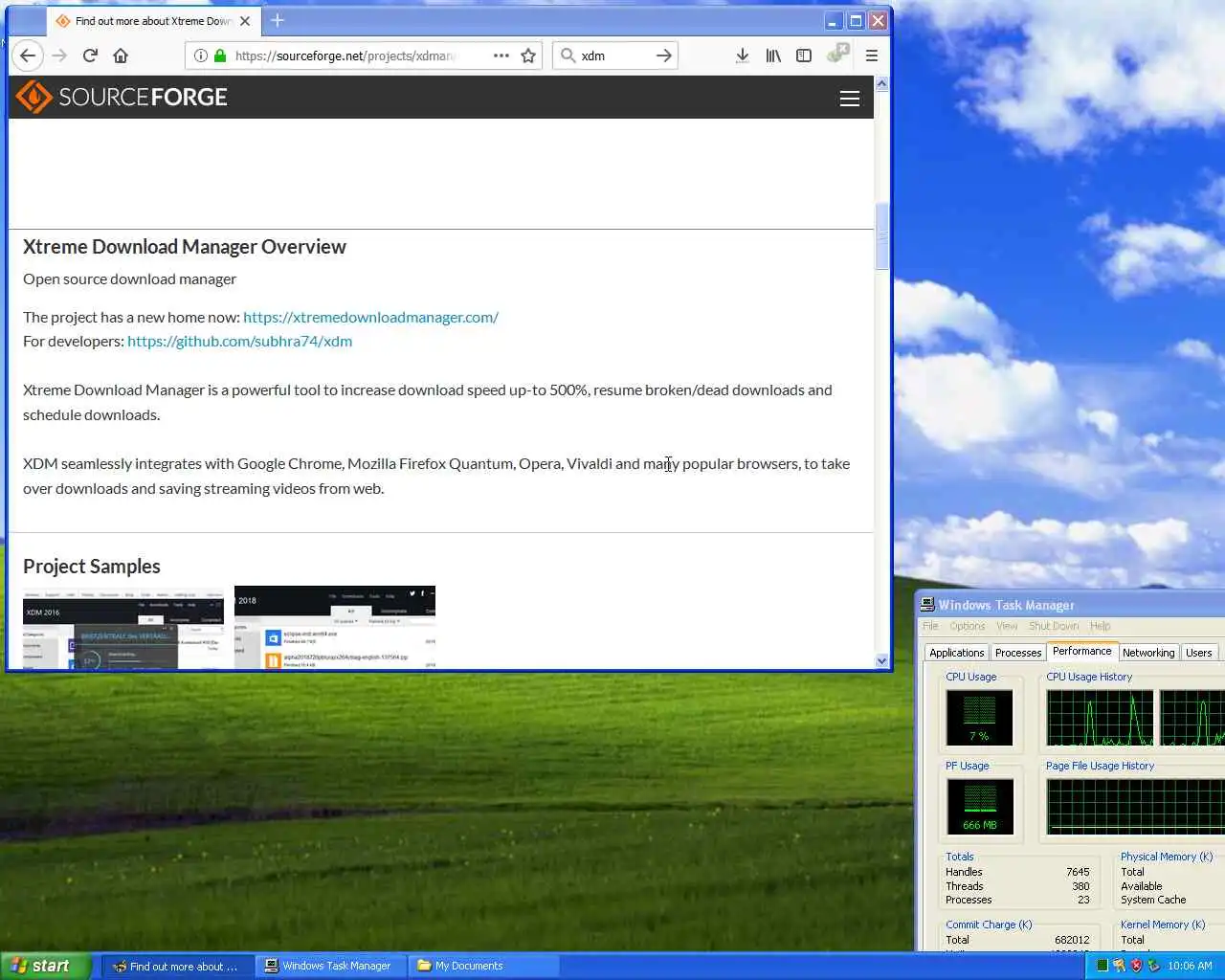Open a new Firefox tab
Image resolution: width=1225 pixels, height=980 pixels.
(278, 20)
